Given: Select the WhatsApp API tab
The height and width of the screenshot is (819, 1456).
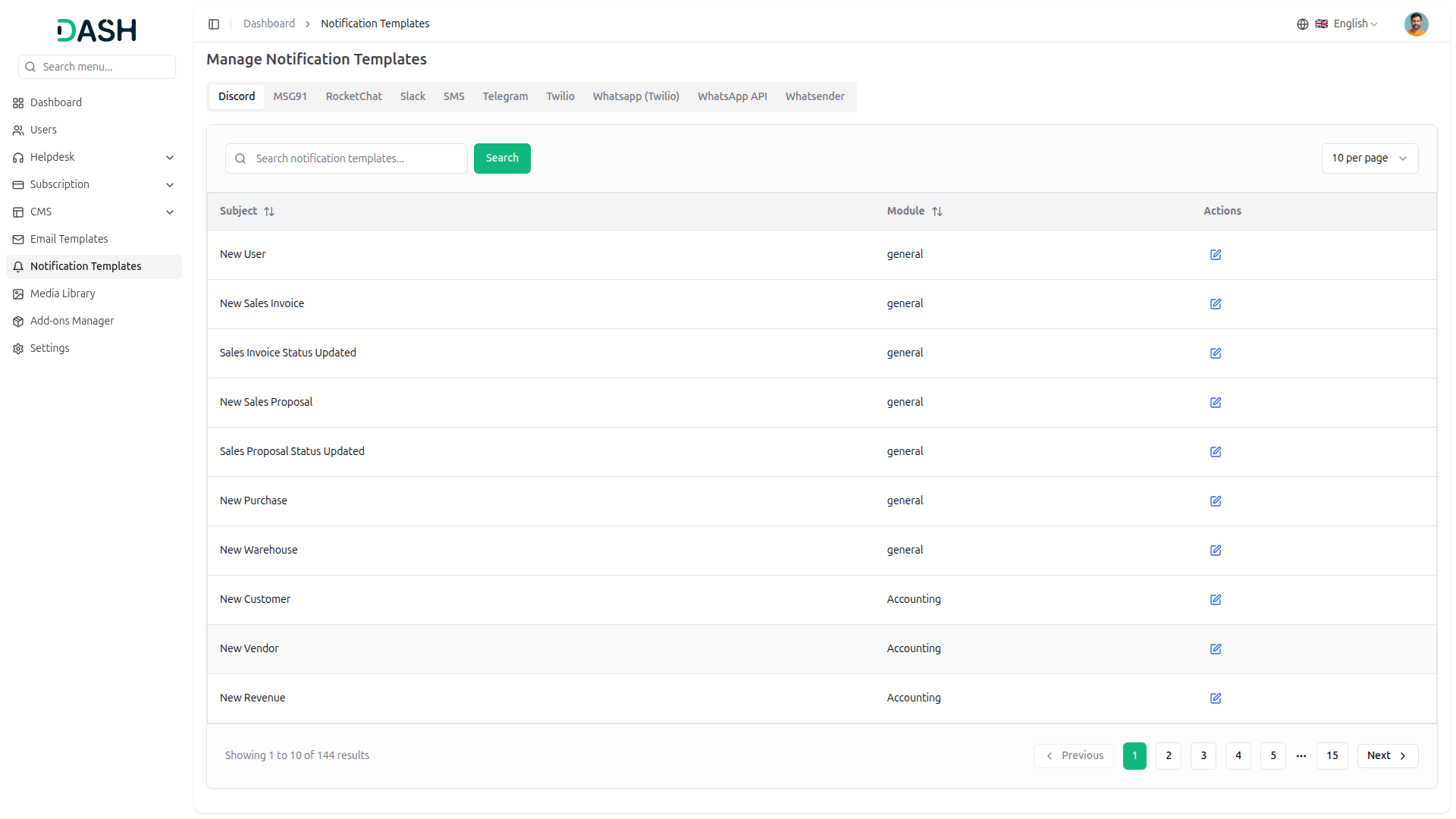Looking at the screenshot, I should 732,96.
